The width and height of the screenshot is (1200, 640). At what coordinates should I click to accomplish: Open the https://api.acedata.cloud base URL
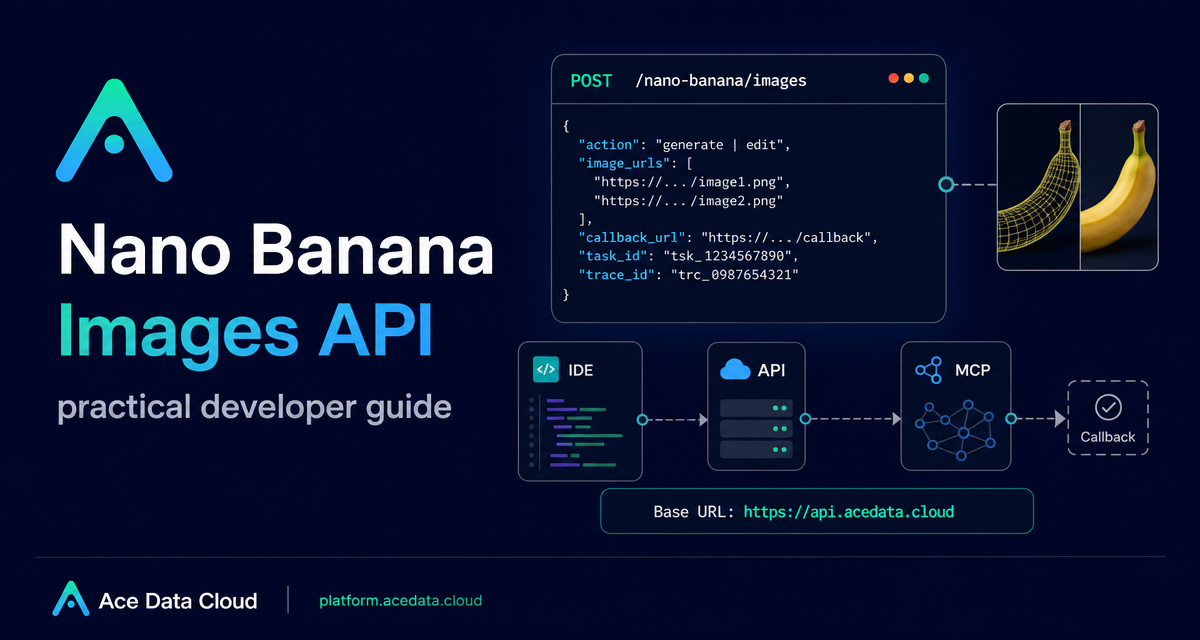849,511
